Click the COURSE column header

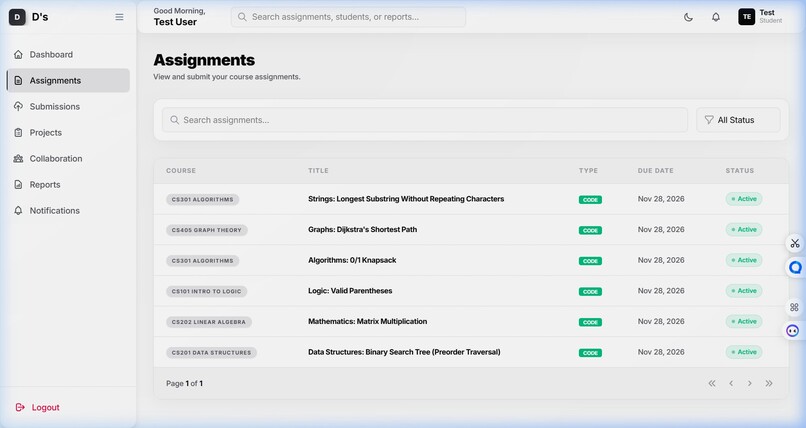pos(181,171)
